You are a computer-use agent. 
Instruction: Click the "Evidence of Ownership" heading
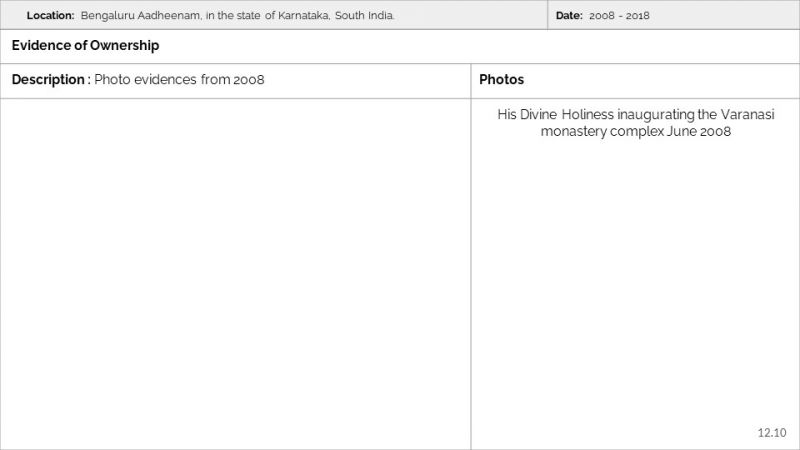coord(85,46)
